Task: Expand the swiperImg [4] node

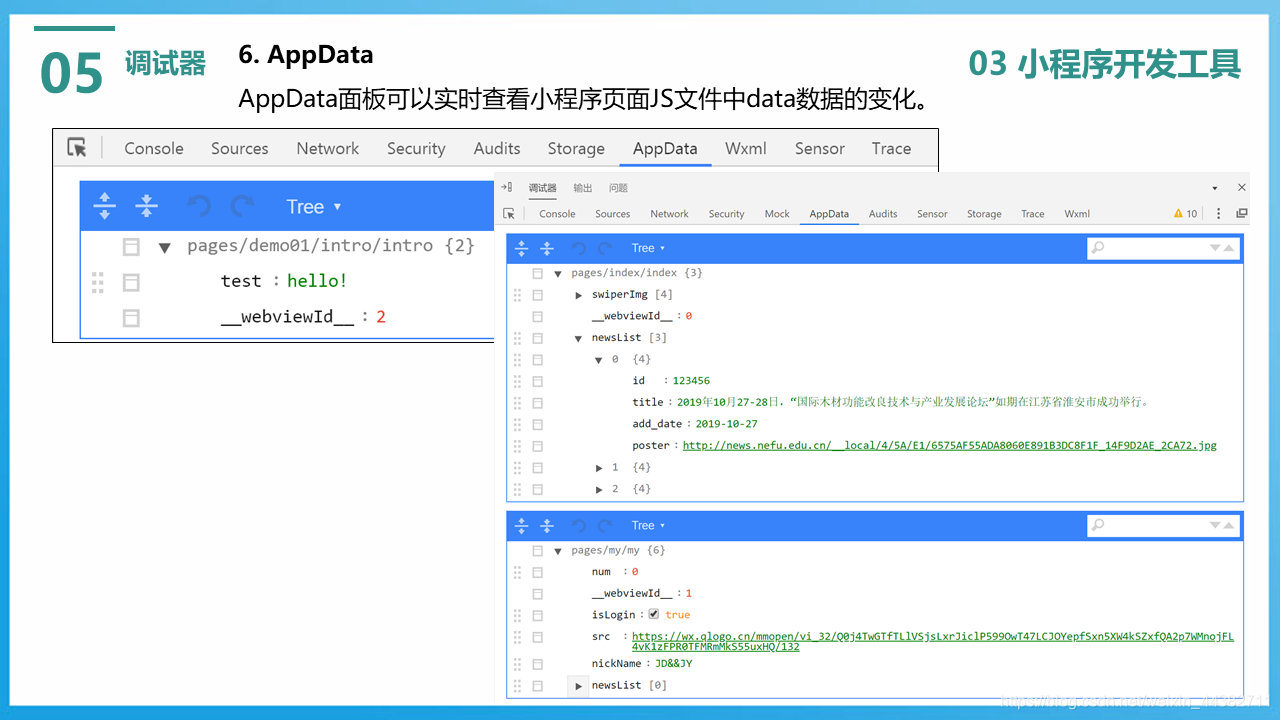Action: (x=579, y=295)
